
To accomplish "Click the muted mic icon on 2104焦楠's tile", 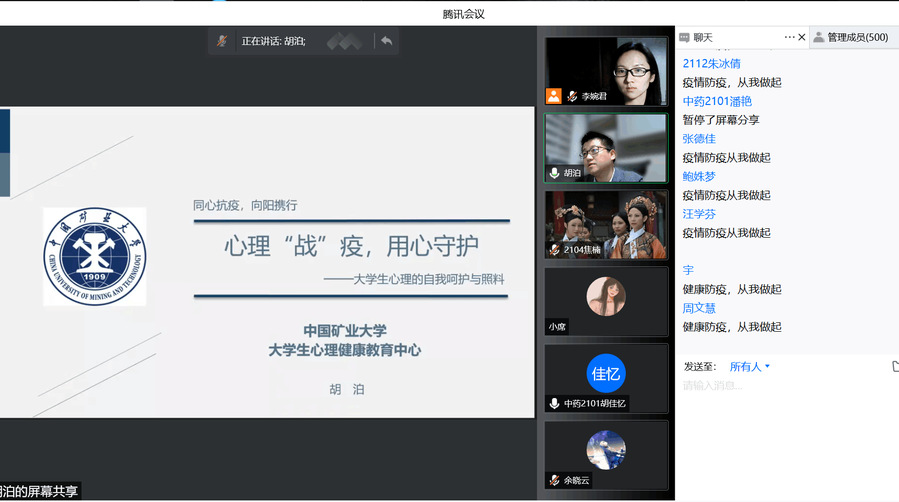I will coord(554,249).
